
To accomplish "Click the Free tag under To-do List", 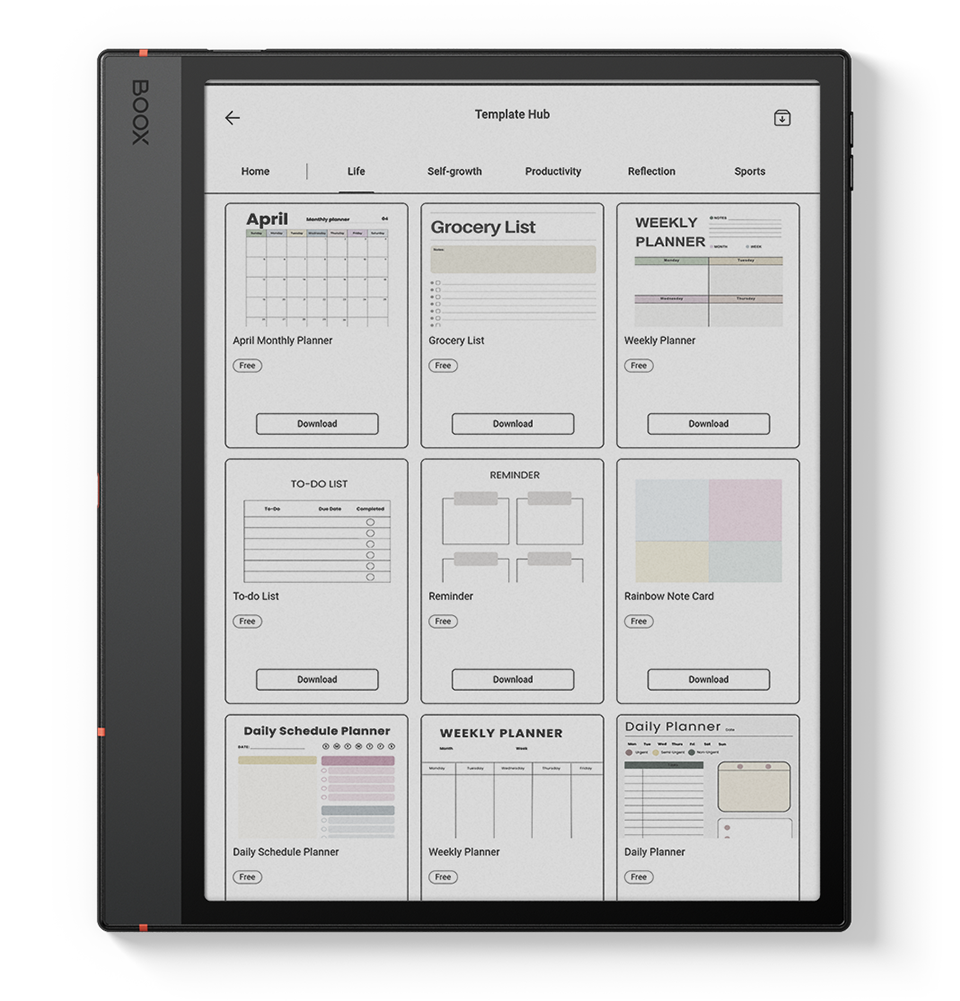I will click(x=247, y=621).
